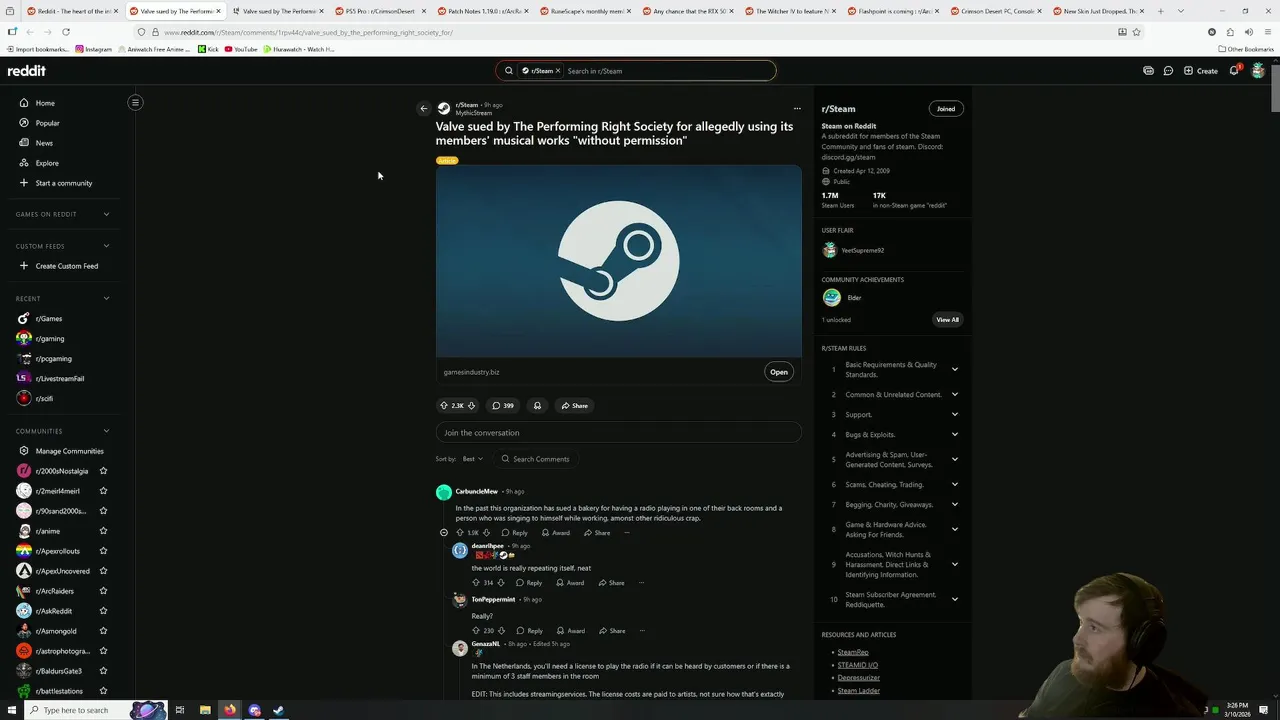The height and width of the screenshot is (720, 1280).
Task: Switch to RuneScape's monthly tab
Action: click(x=586, y=11)
